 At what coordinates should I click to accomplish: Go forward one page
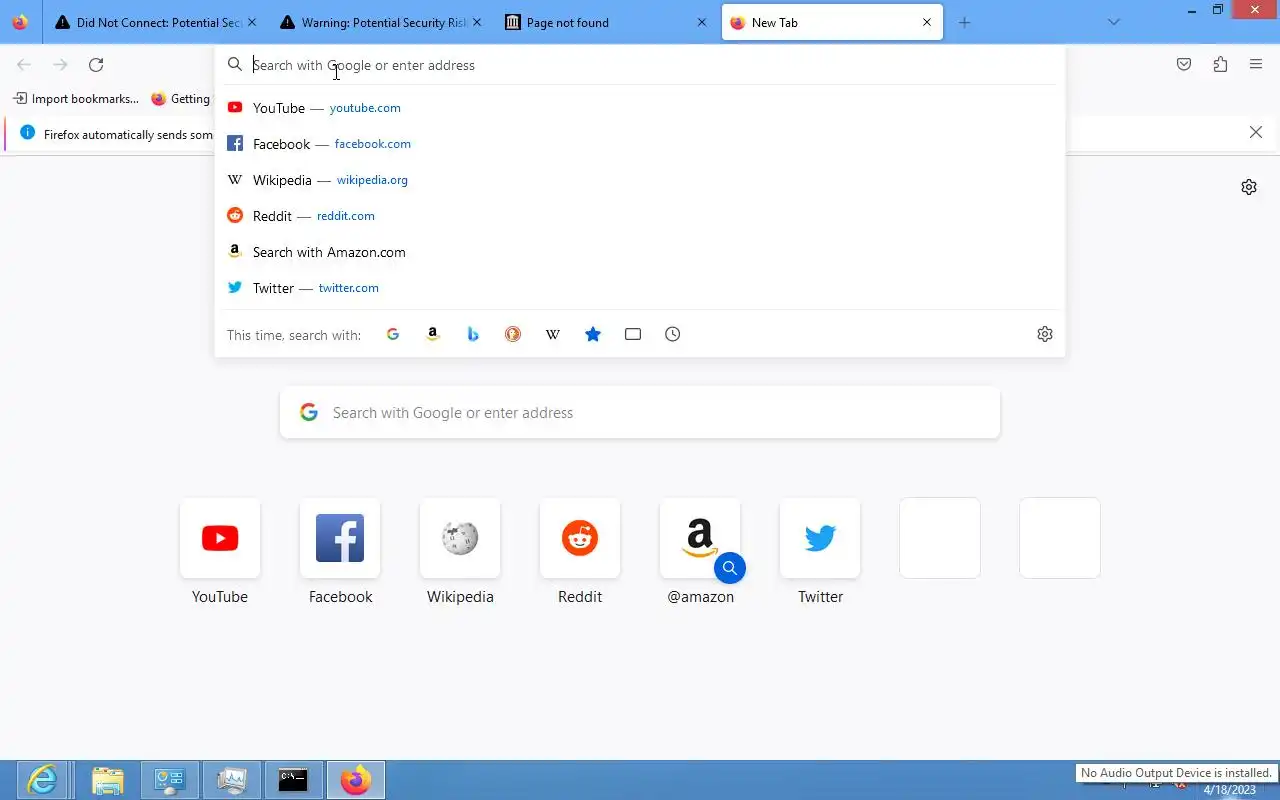pyautogui.click(x=60, y=65)
